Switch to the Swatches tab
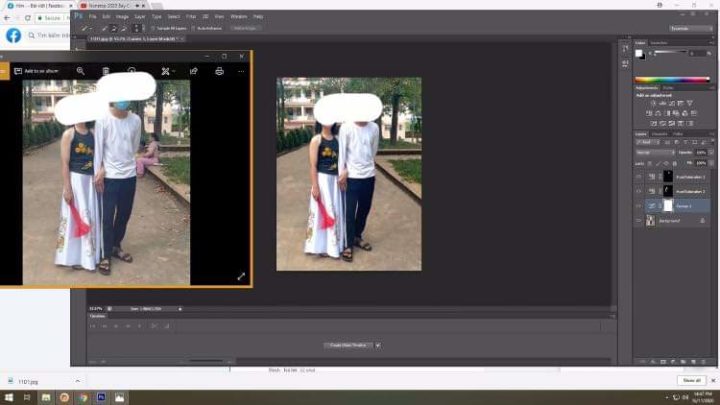This screenshot has width=720, height=405. [x=658, y=43]
